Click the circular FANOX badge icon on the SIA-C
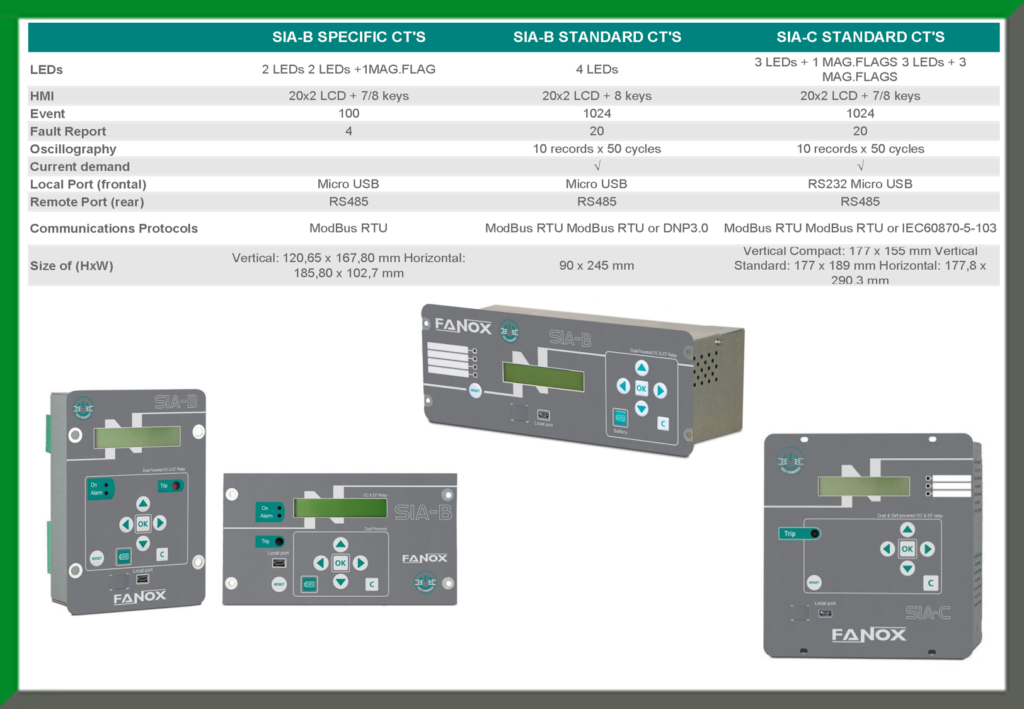Screen dimensions: 1024x709 point(791,461)
